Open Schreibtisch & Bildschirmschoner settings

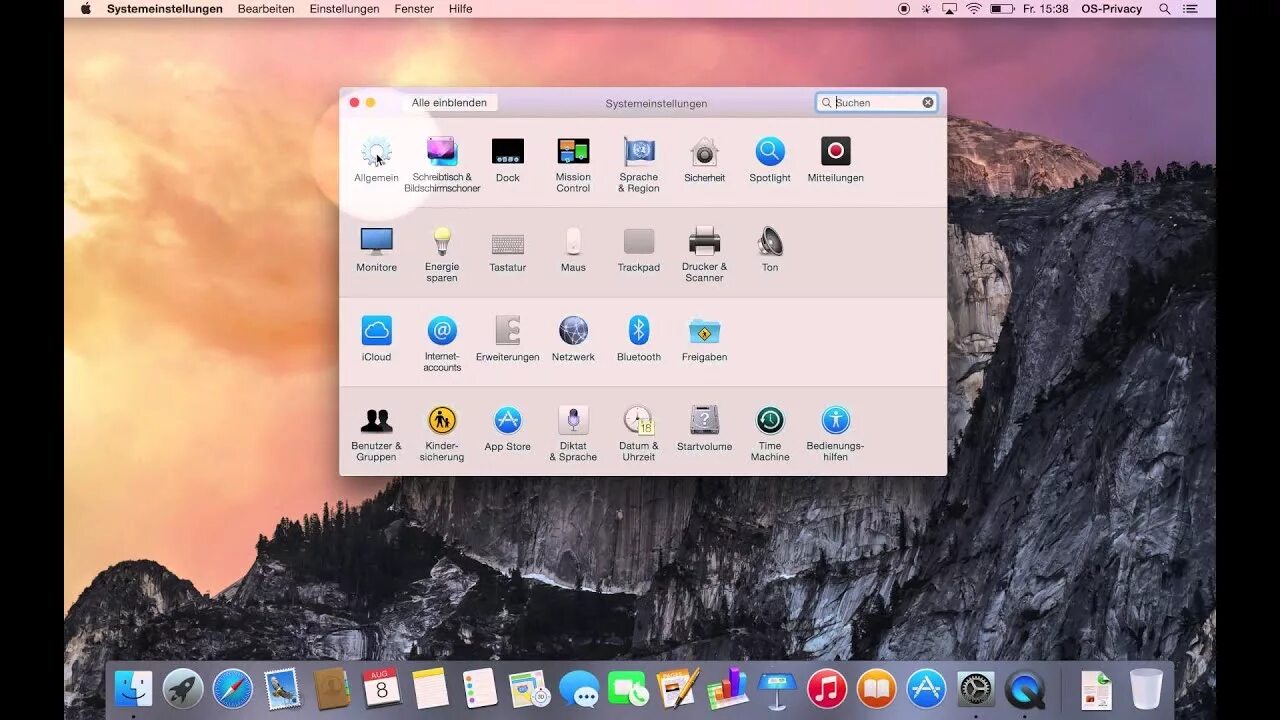[442, 165]
